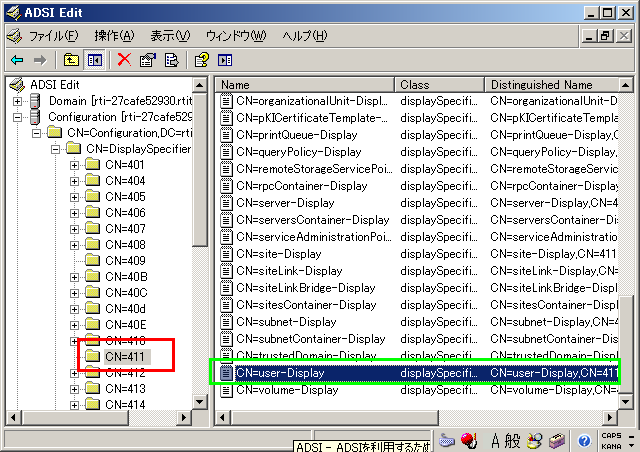Expand the CN=407 folder
Viewport: 640px width, 452px height.
(74, 229)
